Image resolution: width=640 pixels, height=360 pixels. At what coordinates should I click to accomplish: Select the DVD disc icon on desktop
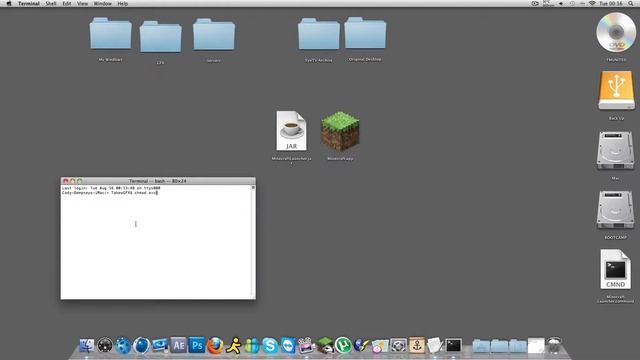pos(616,32)
